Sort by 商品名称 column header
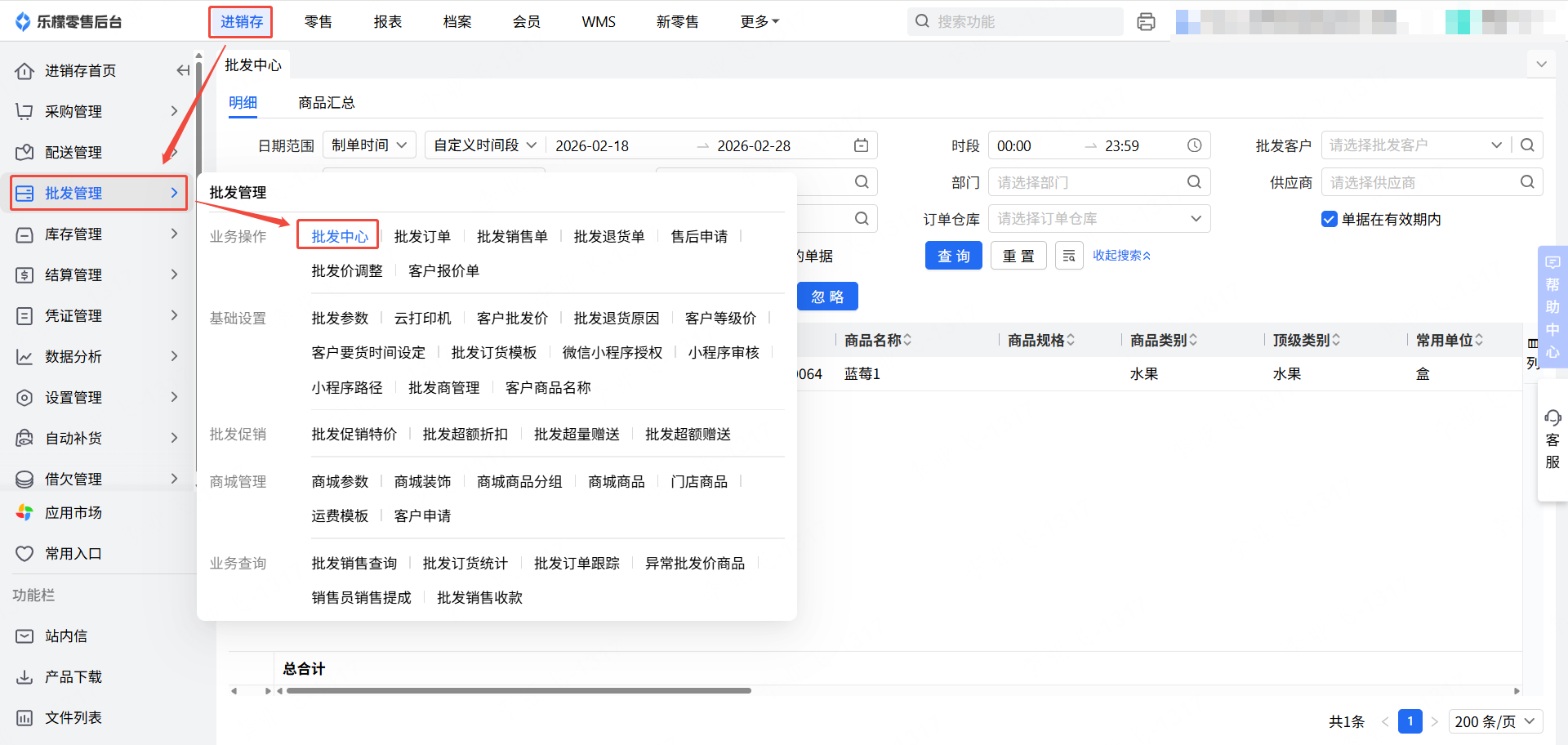This screenshot has height=745, width=1568. [878, 340]
